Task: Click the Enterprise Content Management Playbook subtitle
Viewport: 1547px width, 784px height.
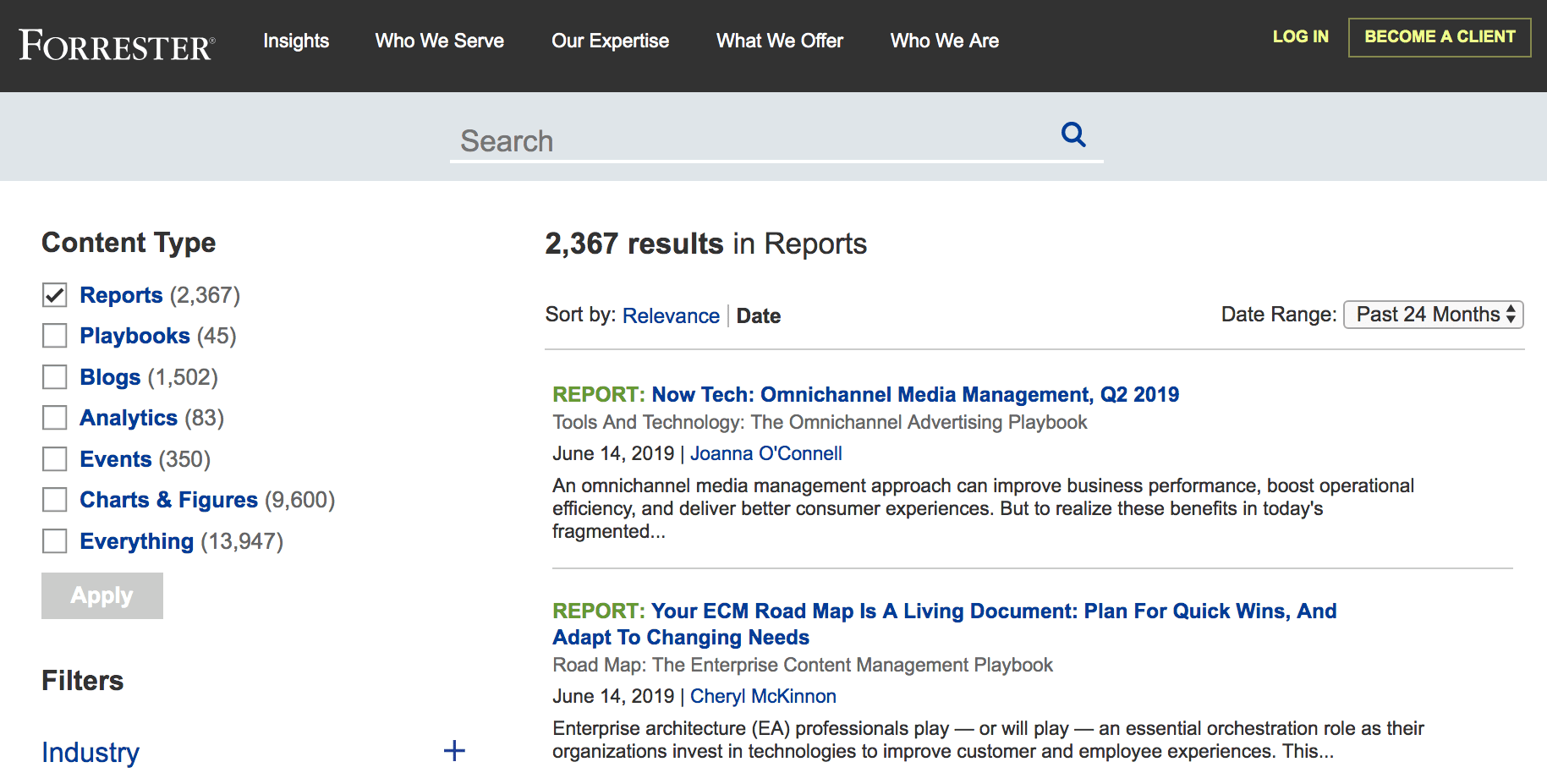Action: pos(803,665)
